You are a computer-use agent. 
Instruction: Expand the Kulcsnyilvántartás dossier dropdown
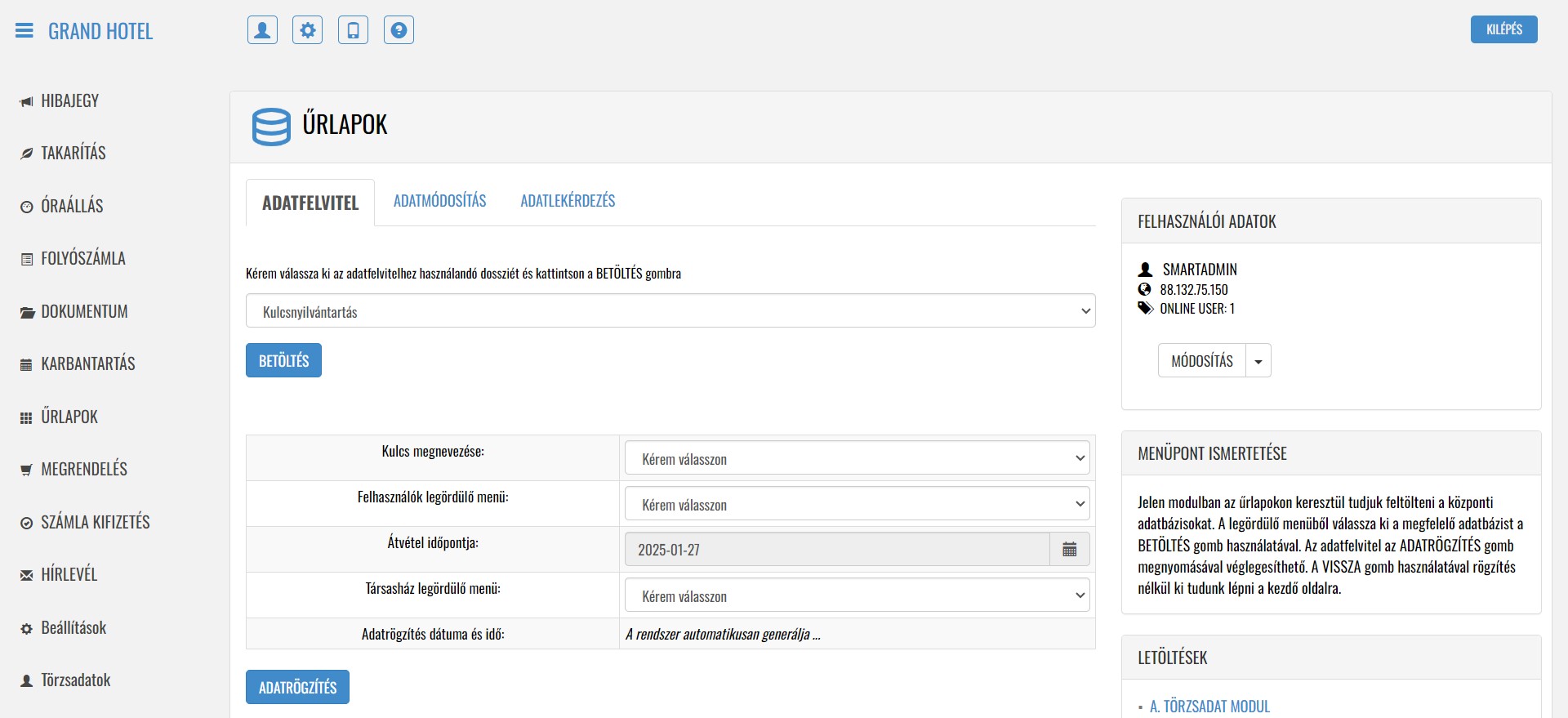pyautogui.click(x=670, y=311)
